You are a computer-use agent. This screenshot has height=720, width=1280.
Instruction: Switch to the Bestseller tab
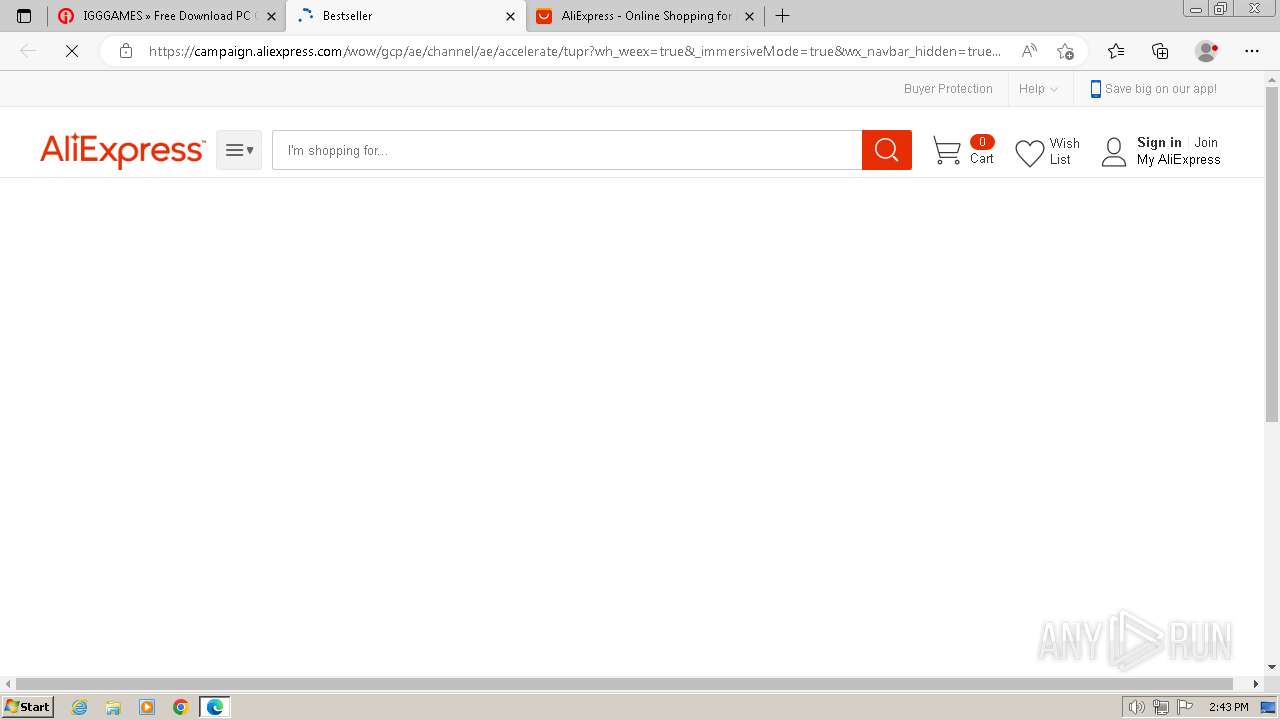pyautogui.click(x=404, y=16)
